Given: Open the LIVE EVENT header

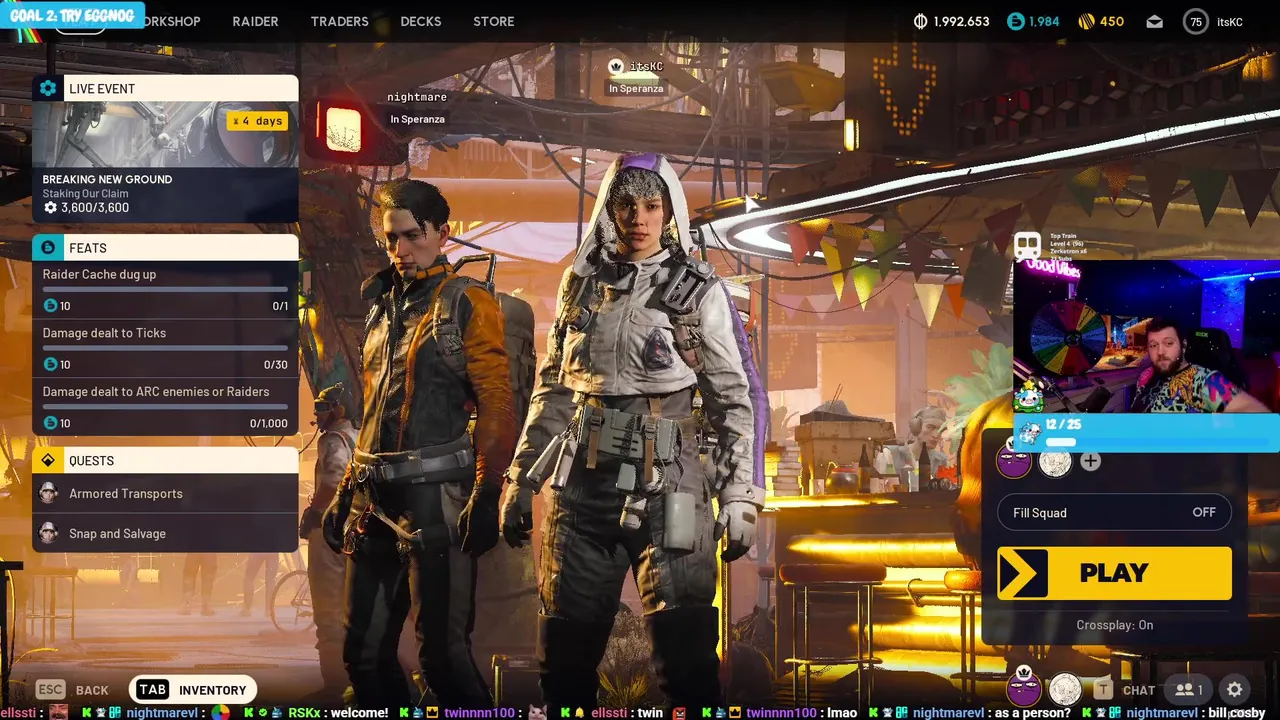Looking at the screenshot, I should click(165, 88).
